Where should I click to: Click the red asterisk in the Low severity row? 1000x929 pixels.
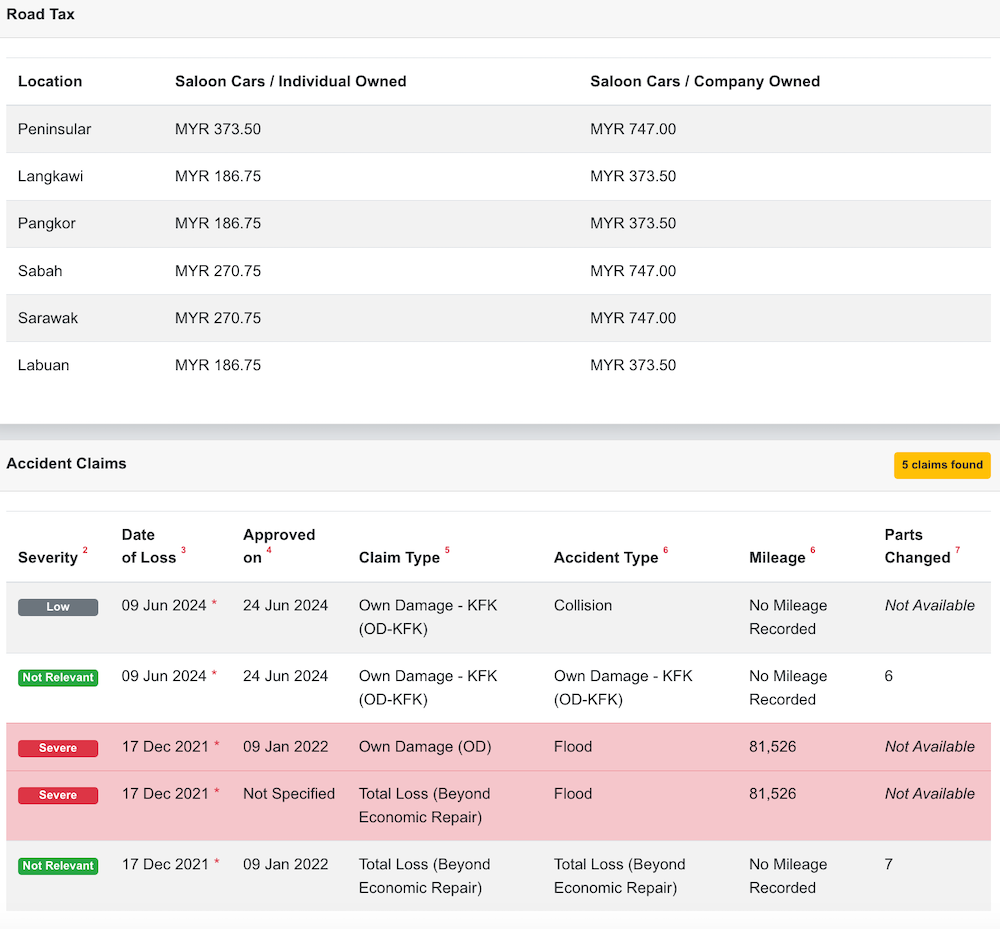[214, 605]
